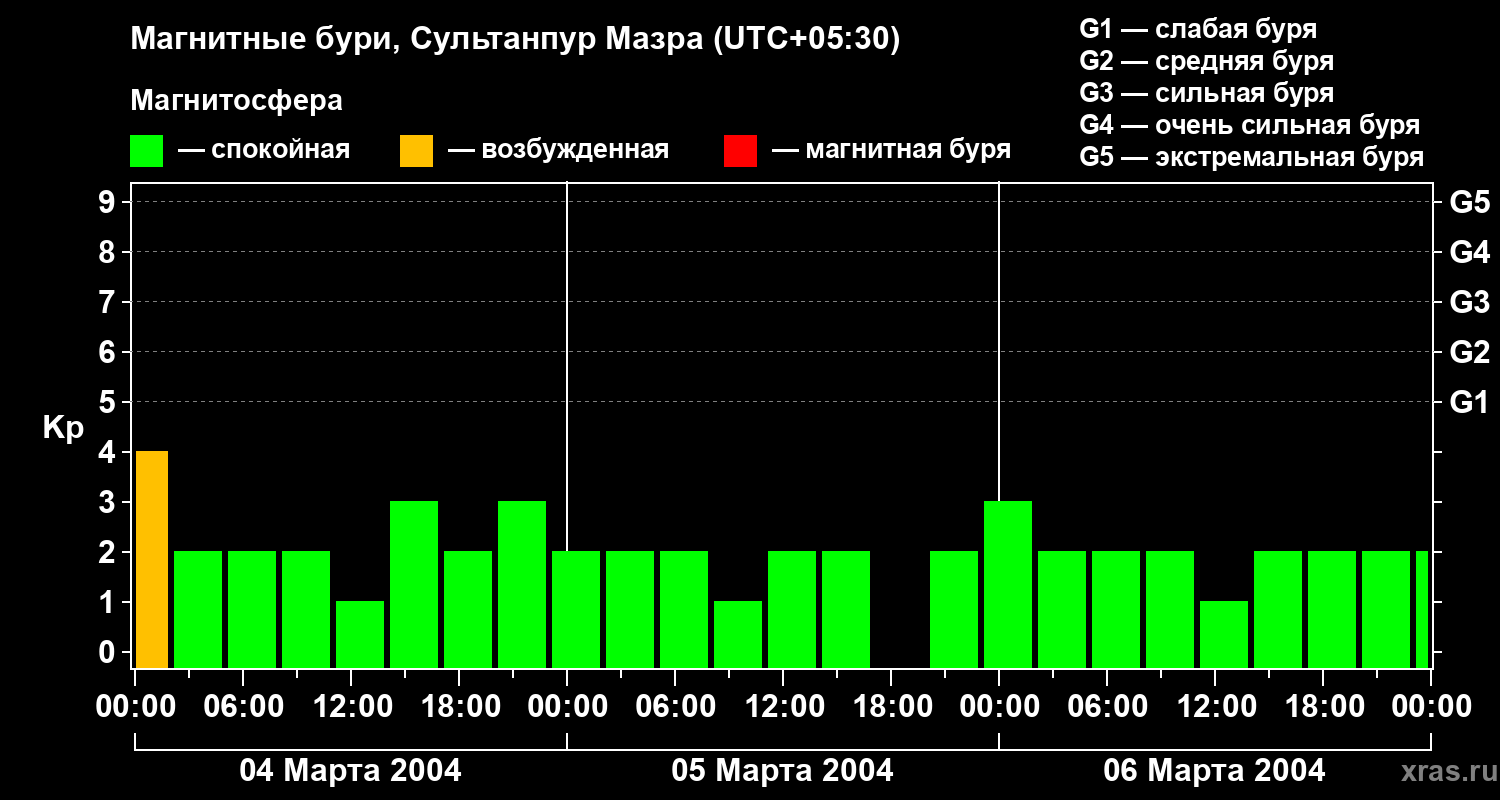Click the '9' value on Kp axis
The width and height of the screenshot is (1500, 800).
click(x=109, y=202)
